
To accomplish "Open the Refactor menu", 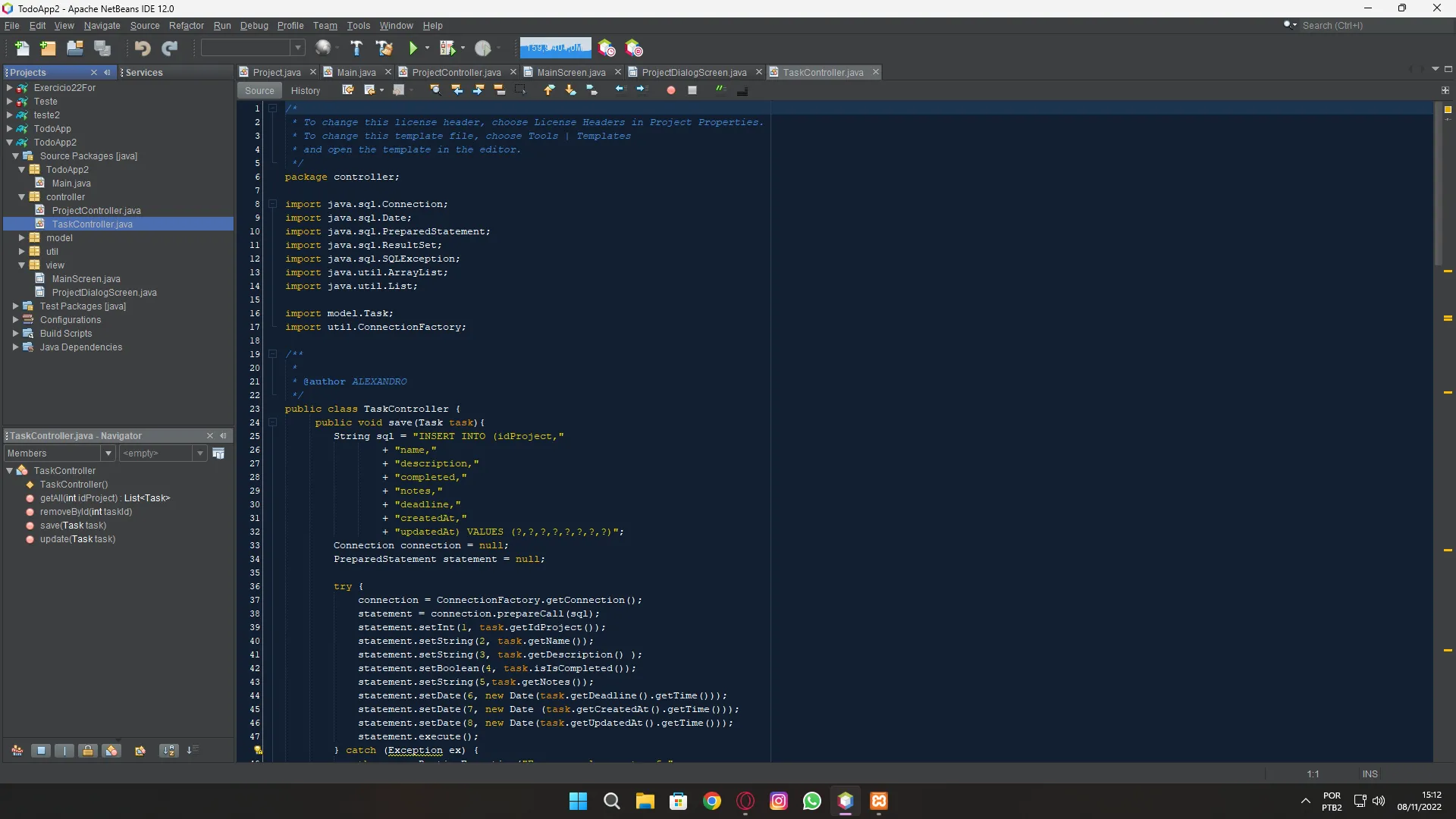I will tap(186, 26).
